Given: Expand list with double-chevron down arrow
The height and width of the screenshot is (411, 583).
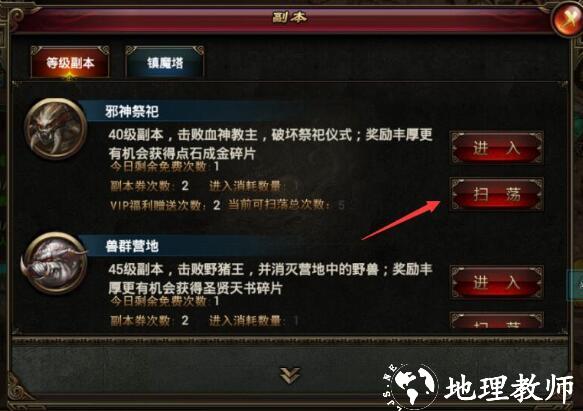Looking at the screenshot, I should [x=290, y=375].
